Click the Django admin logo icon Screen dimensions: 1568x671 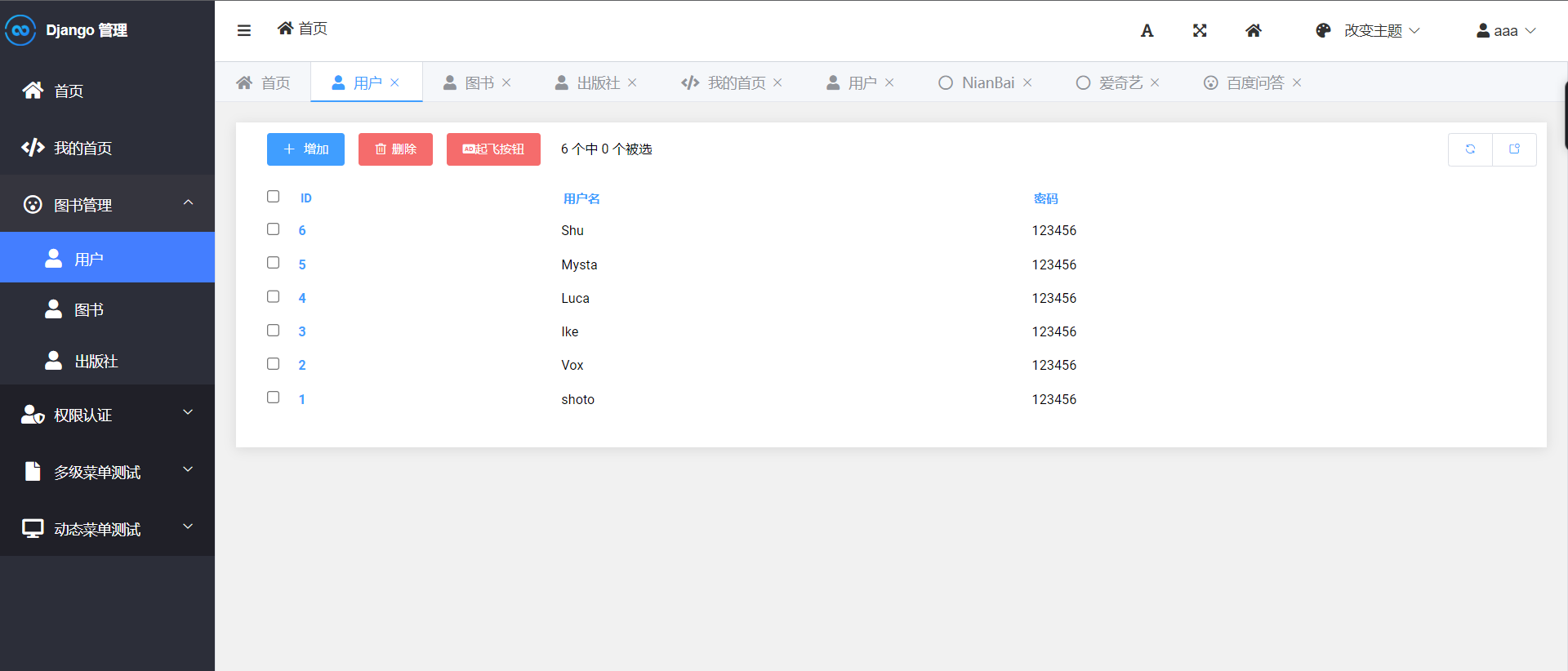click(20, 30)
